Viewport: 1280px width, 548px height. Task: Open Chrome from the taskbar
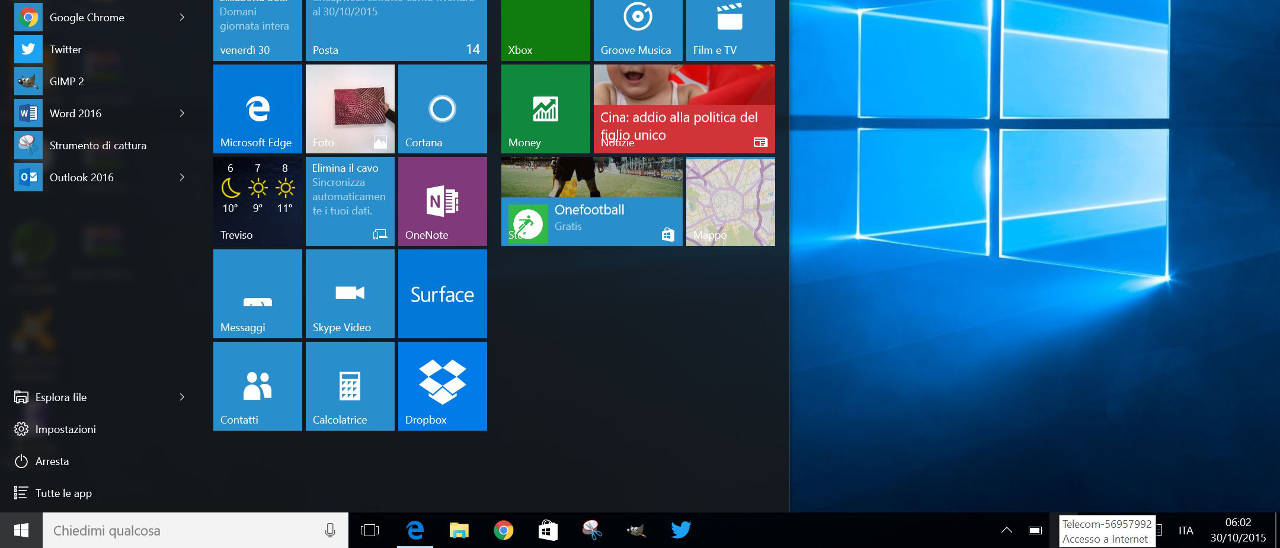[503, 530]
